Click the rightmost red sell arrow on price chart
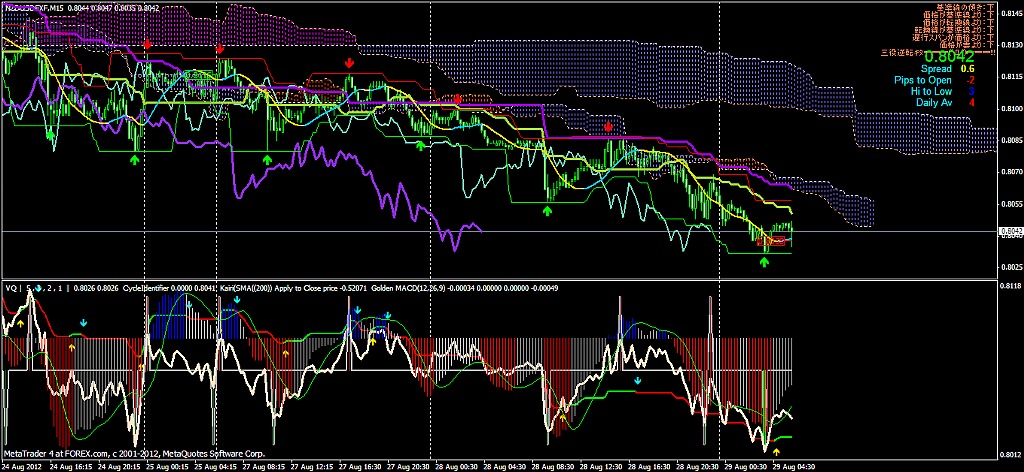The image size is (1024, 472). (x=608, y=127)
